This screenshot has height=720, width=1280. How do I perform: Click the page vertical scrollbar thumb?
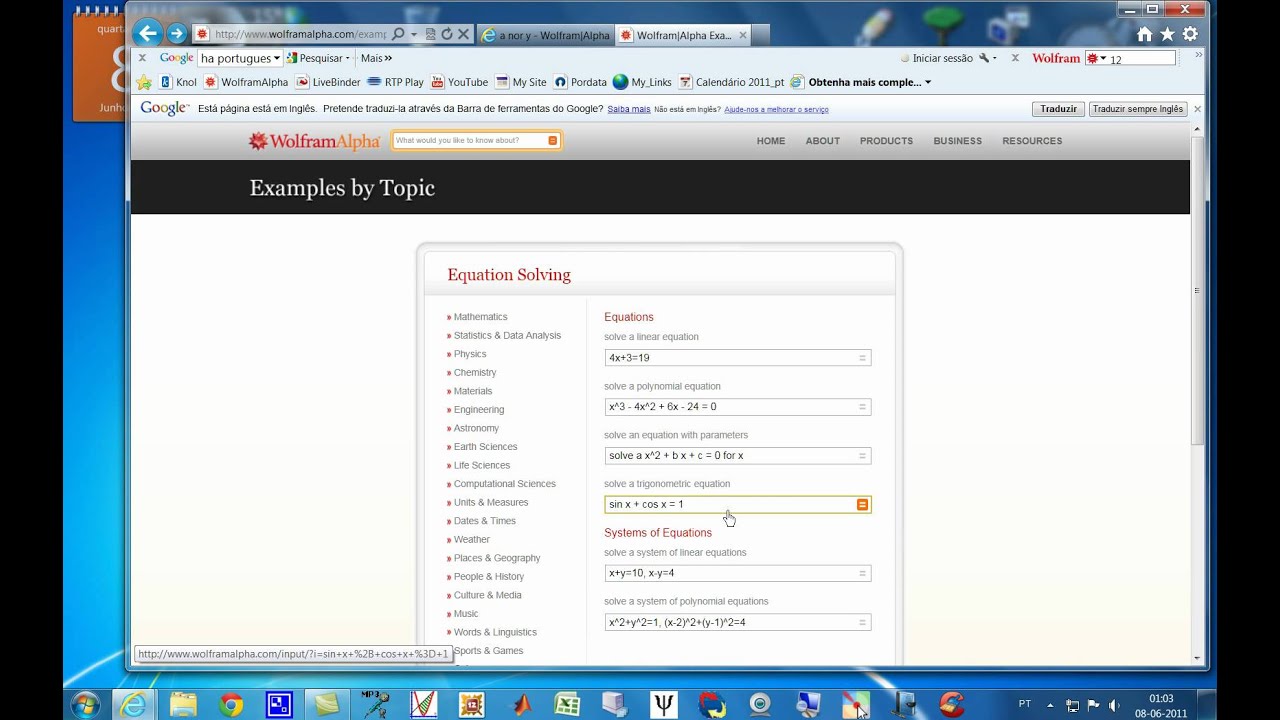1197,290
